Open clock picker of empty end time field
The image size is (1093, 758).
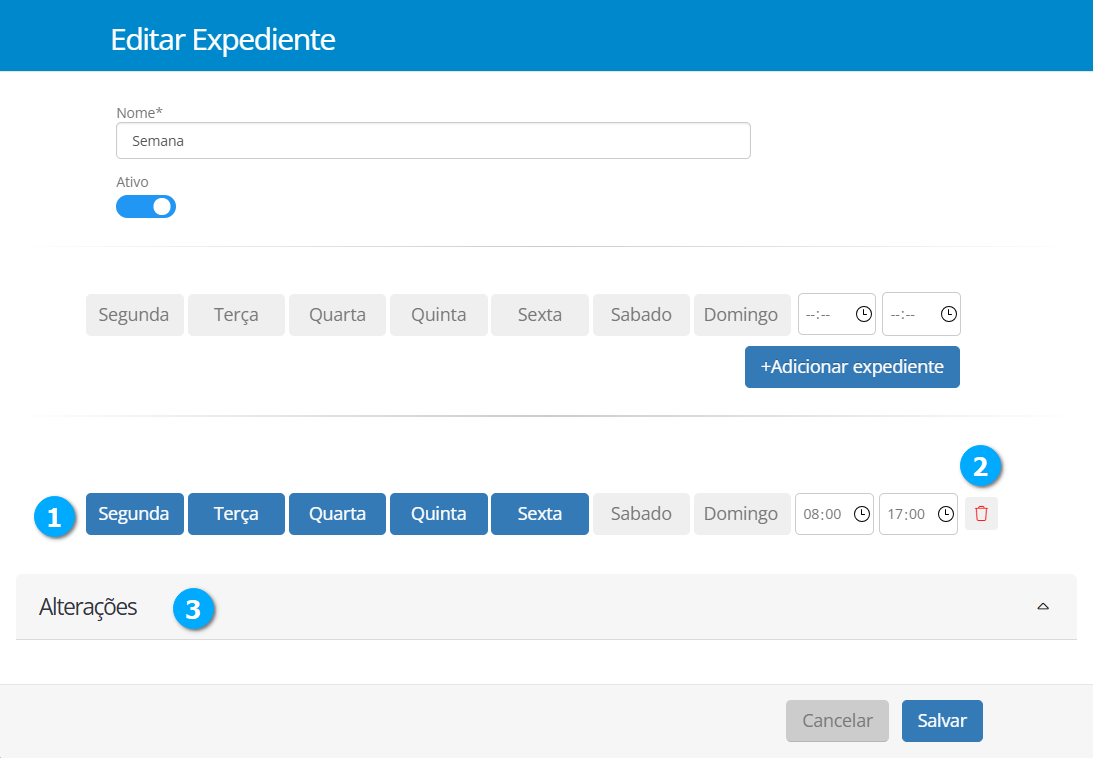pos(948,314)
